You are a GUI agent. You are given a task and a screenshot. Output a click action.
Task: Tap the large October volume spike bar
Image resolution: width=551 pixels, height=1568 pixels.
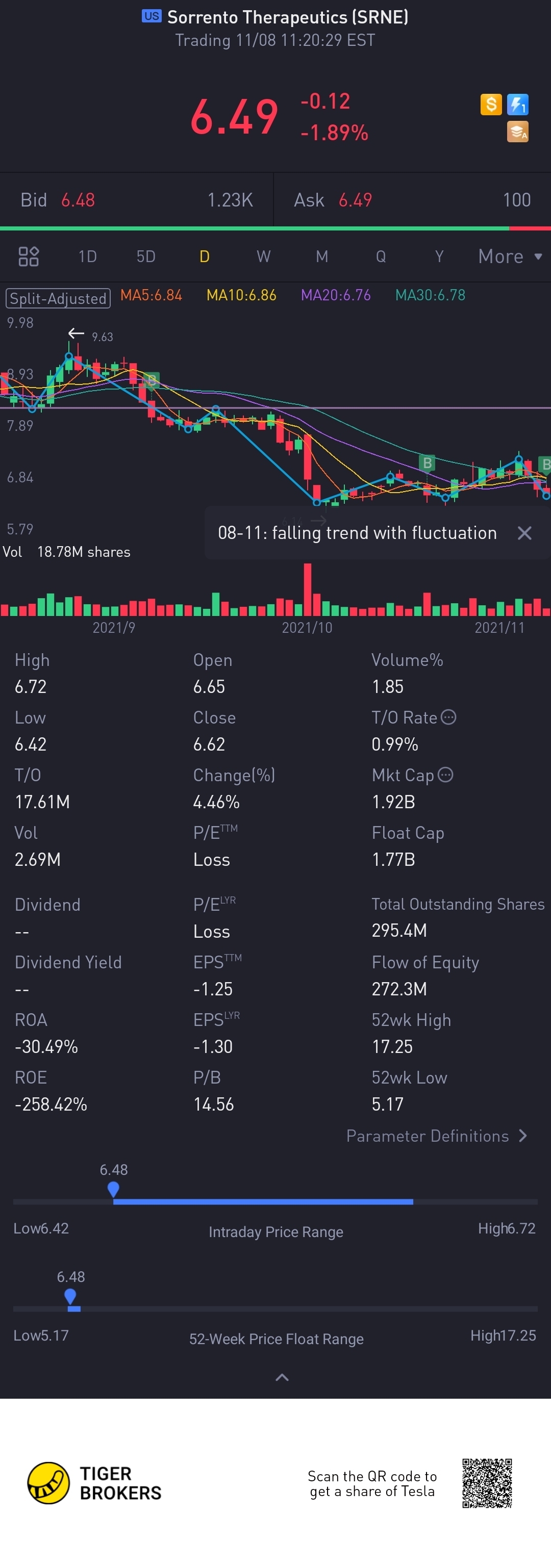(308, 589)
